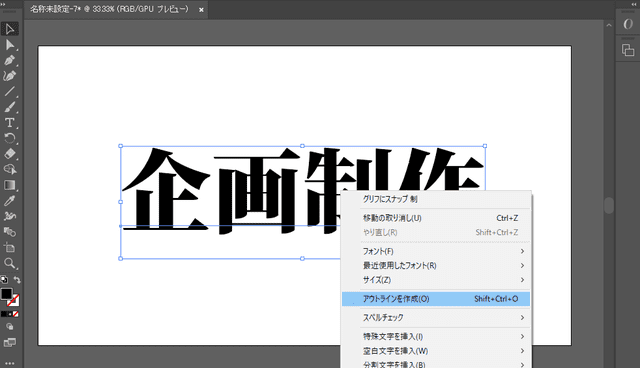Choose 移動の取り消し menu entry

(436, 218)
